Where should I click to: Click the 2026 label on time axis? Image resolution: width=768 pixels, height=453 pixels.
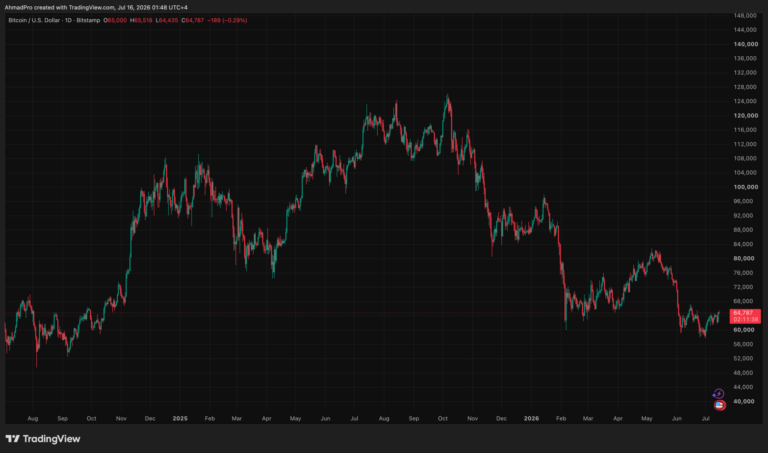coord(531,419)
